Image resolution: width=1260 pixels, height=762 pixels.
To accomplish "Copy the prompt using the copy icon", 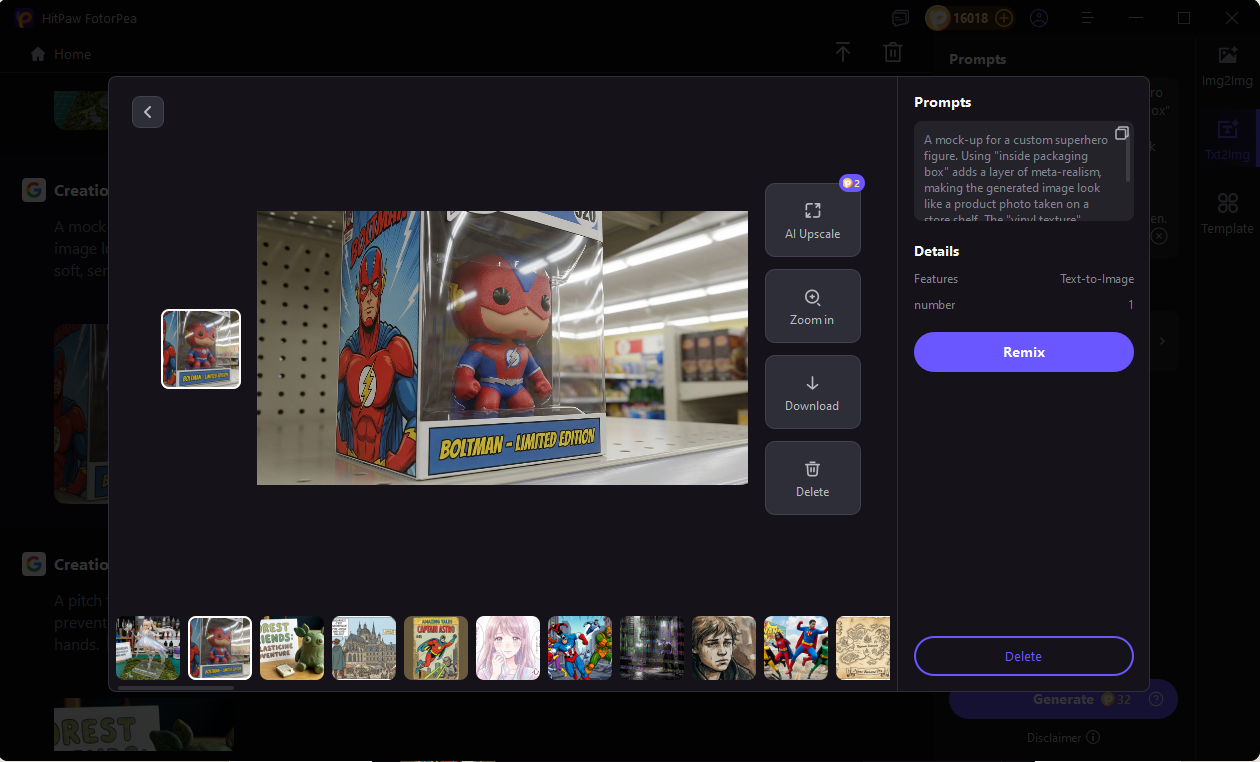I will 1122,132.
